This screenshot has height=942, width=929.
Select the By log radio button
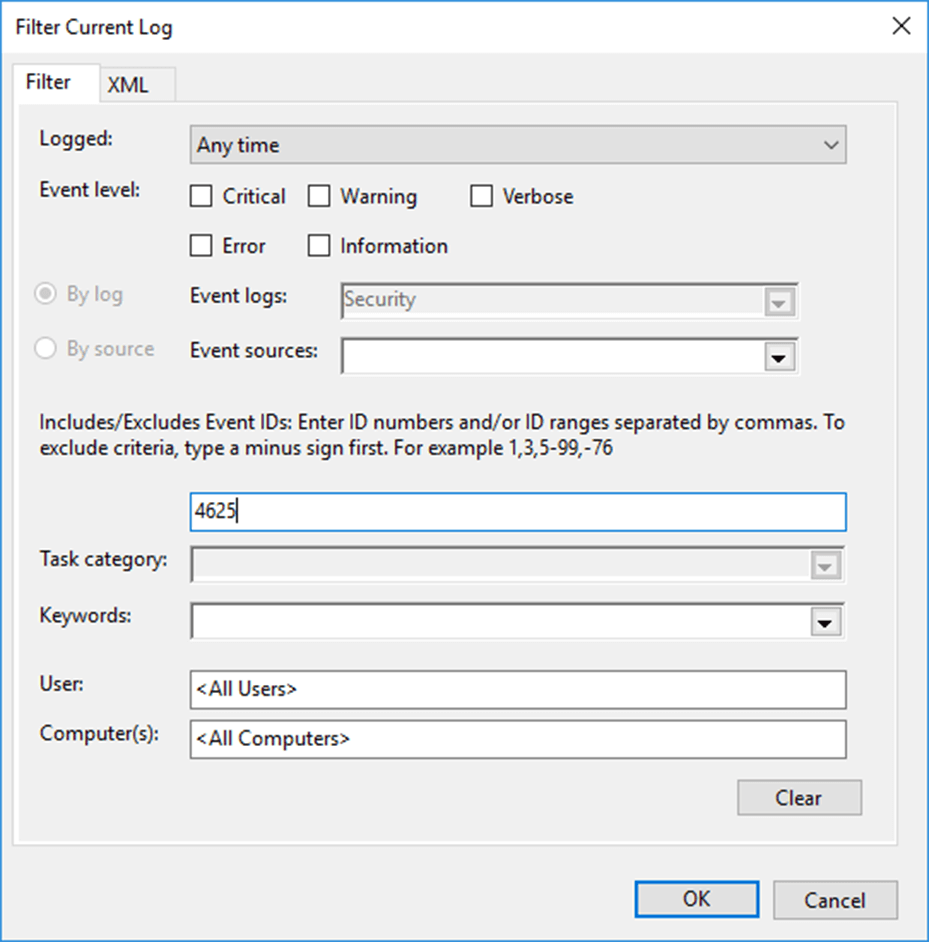45,294
